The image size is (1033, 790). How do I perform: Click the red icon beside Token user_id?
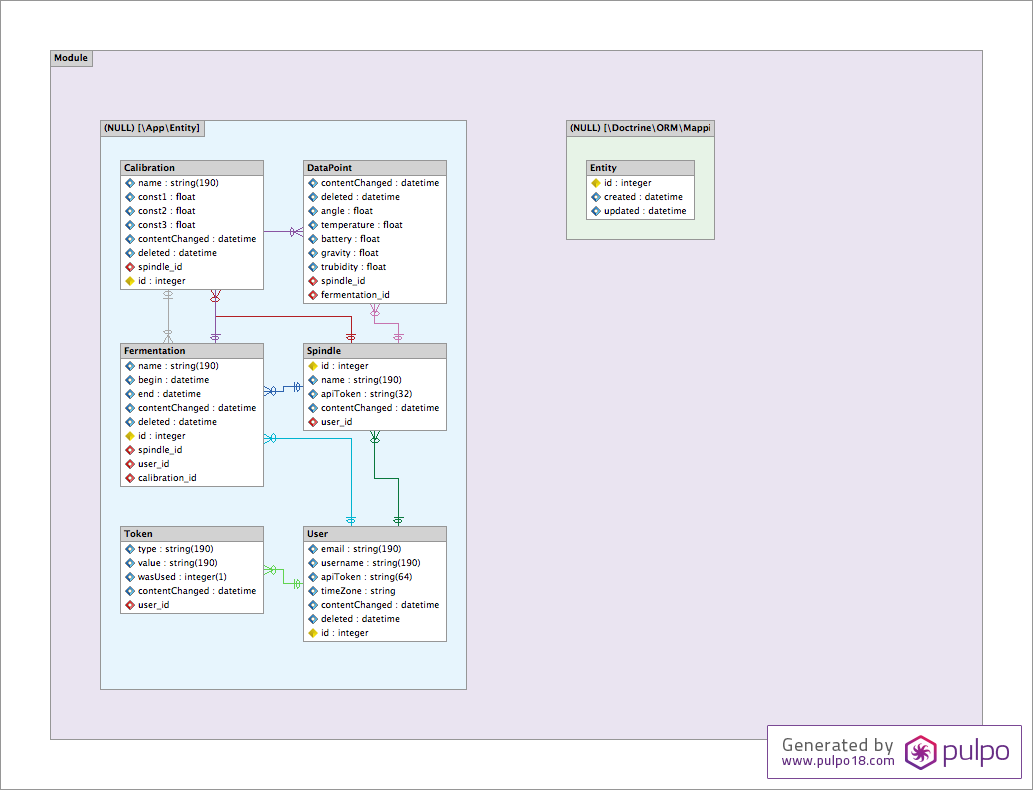pyautogui.click(x=129, y=605)
